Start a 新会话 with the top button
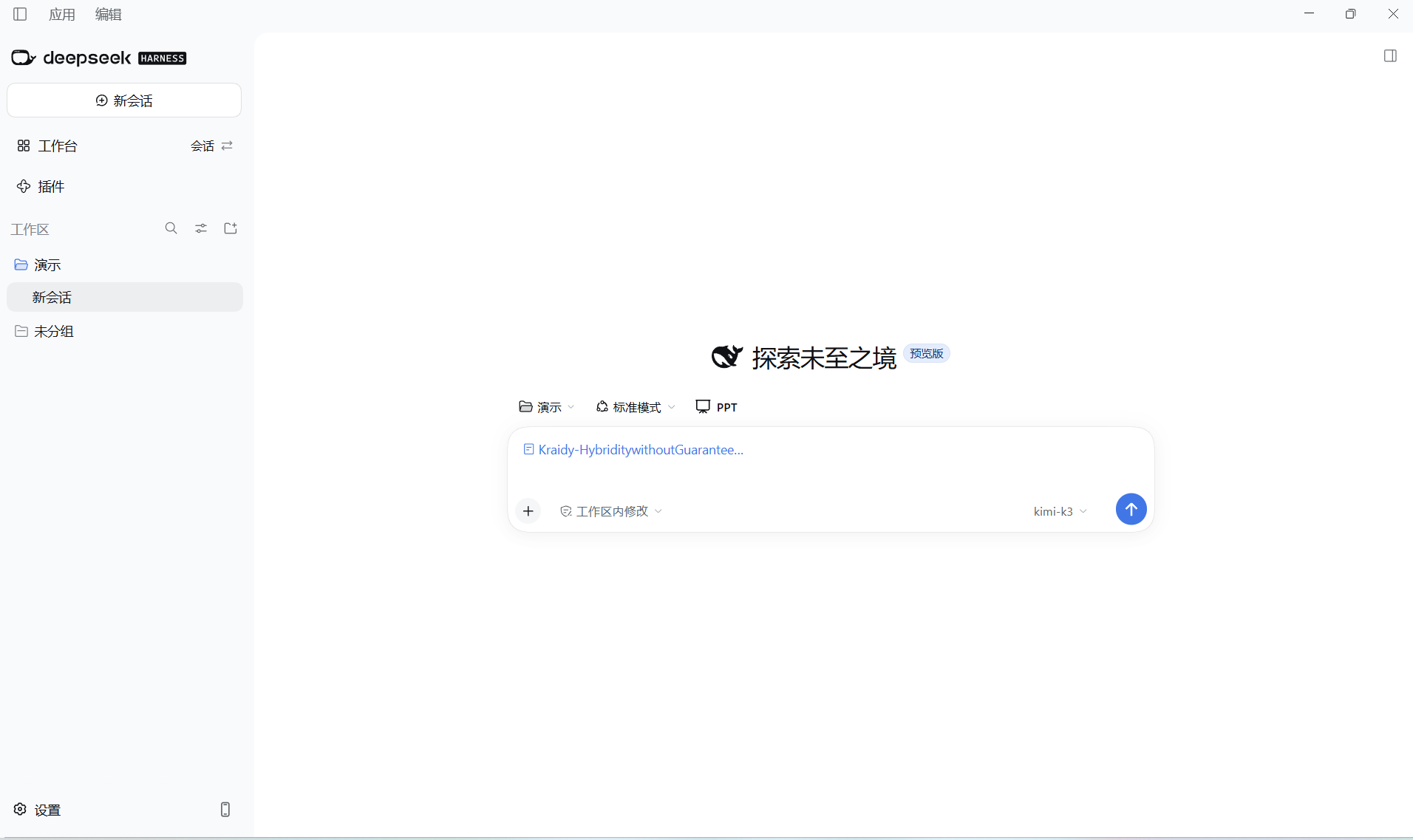The image size is (1413, 840). (x=124, y=100)
